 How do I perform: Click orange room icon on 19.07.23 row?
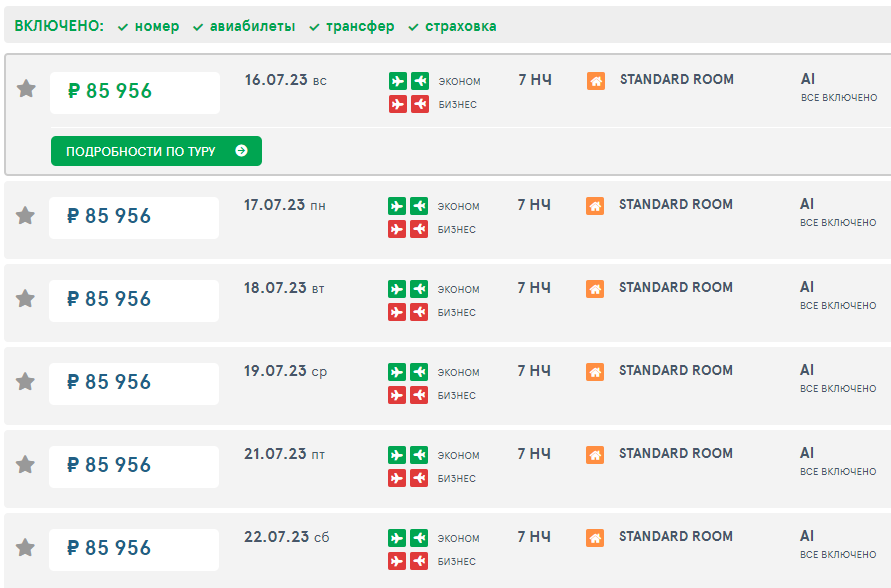pyautogui.click(x=595, y=372)
